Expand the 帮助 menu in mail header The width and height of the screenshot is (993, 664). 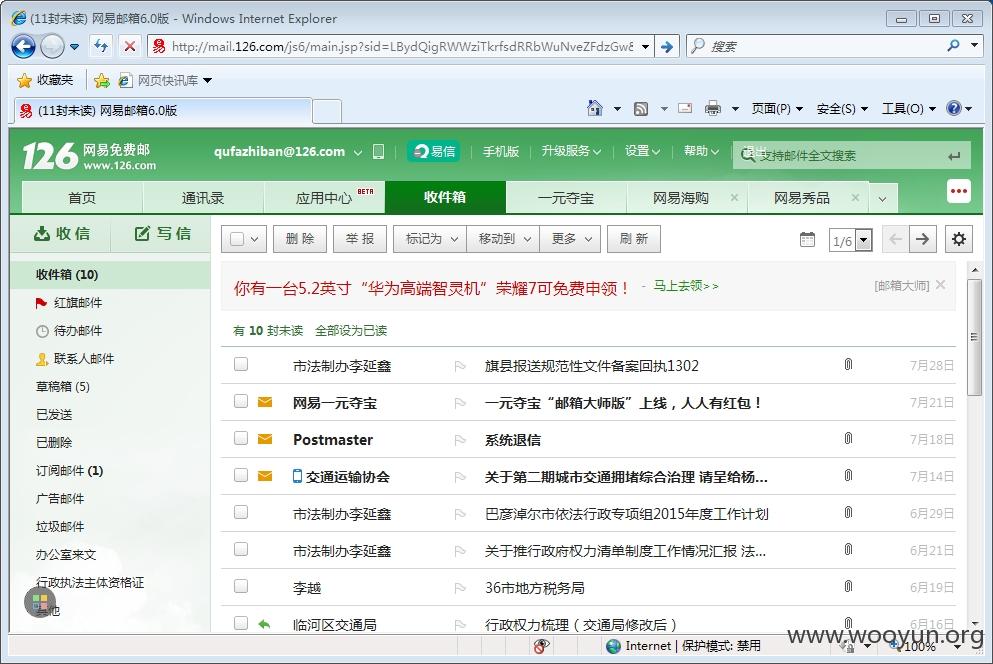[x=701, y=151]
